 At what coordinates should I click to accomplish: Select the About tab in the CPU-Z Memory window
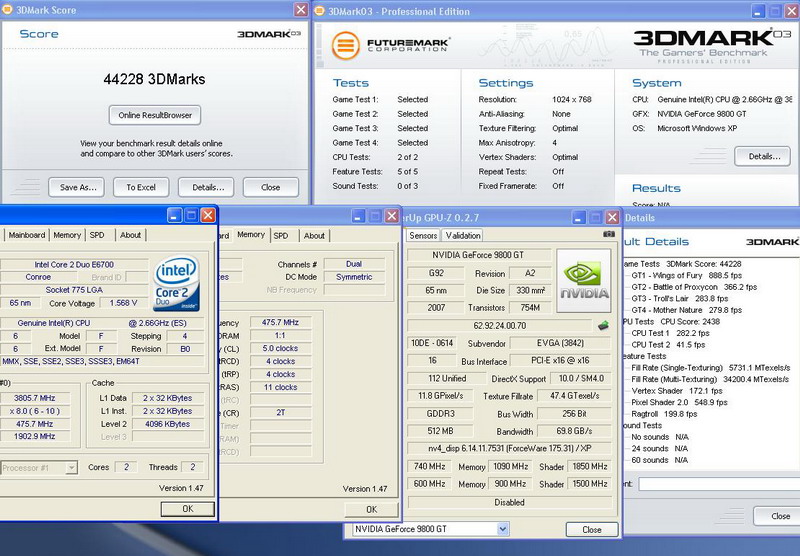click(314, 236)
